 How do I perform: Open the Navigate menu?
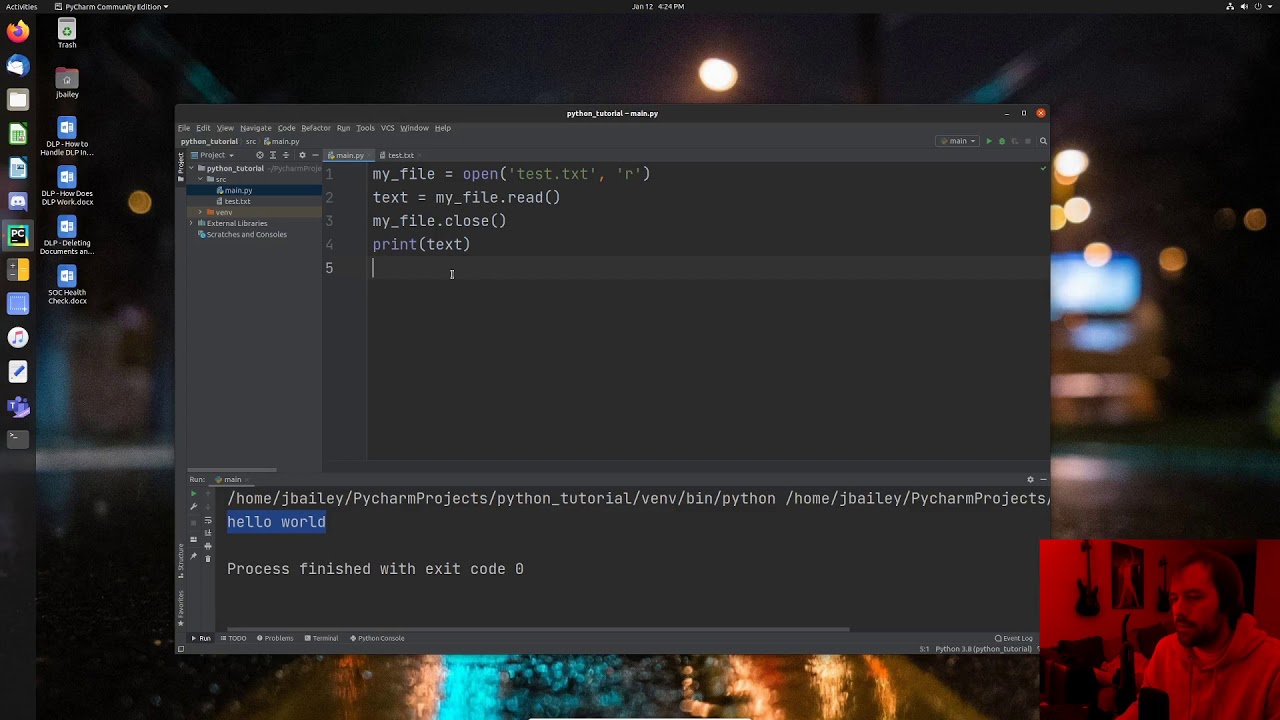click(x=255, y=128)
